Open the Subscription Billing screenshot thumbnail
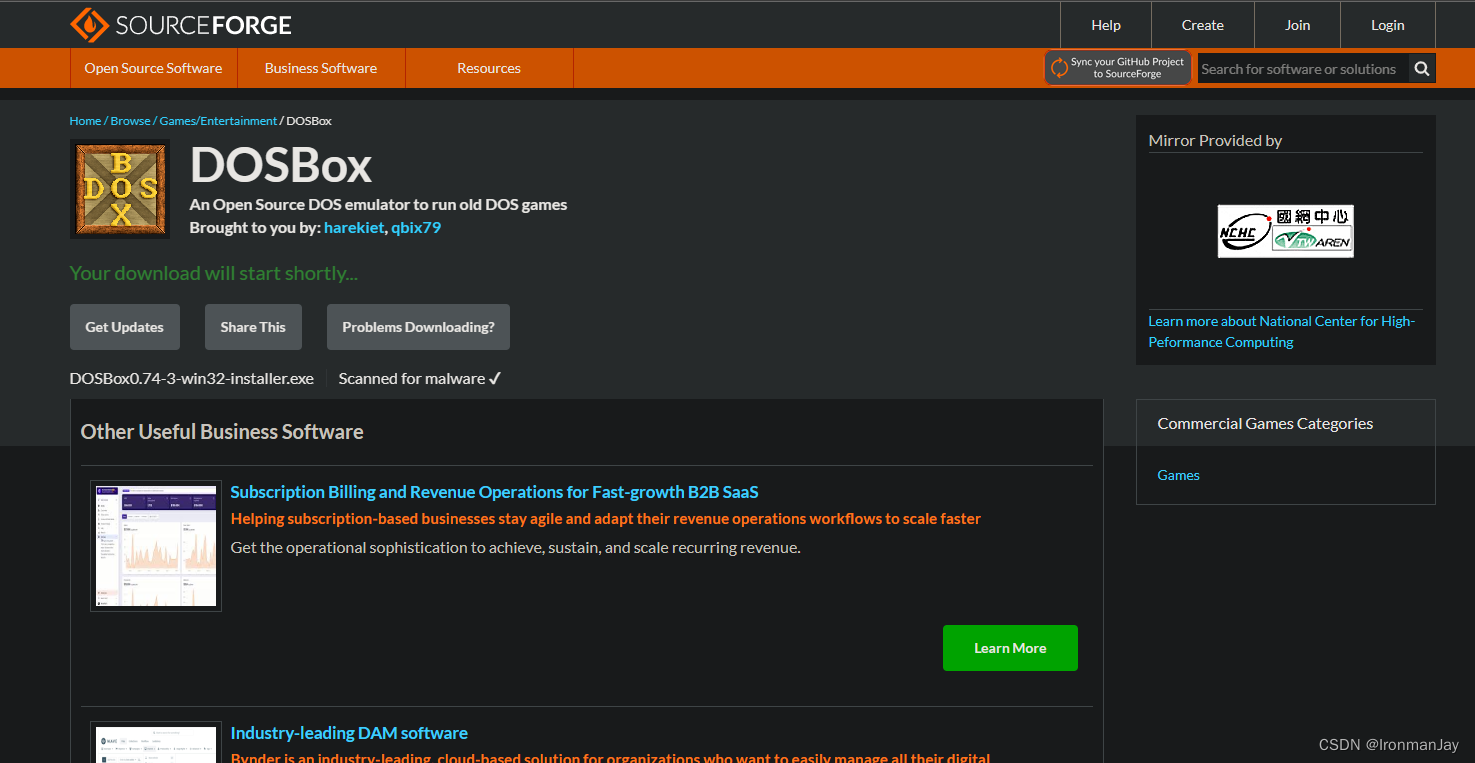This screenshot has height=763, width=1475. coord(156,546)
